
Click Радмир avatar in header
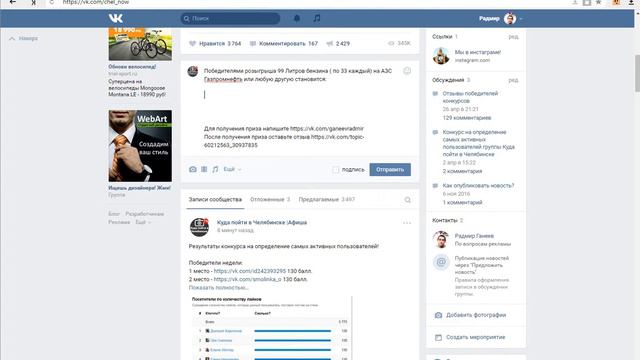(x=510, y=18)
